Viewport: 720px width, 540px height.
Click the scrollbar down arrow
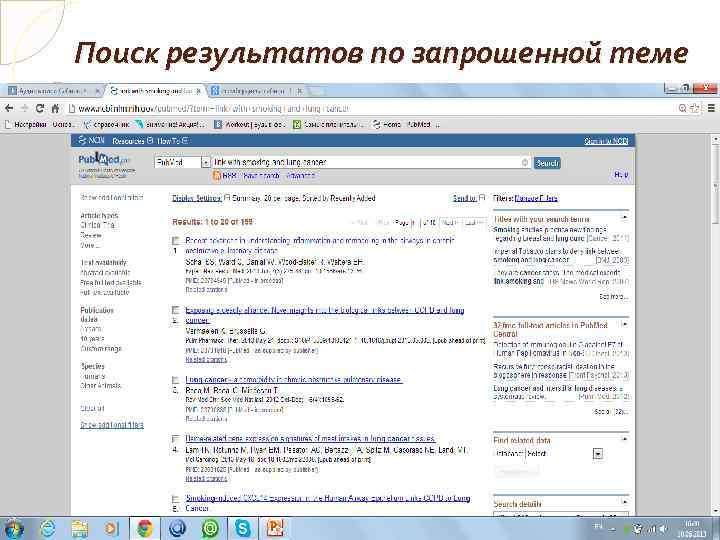[x=716, y=511]
